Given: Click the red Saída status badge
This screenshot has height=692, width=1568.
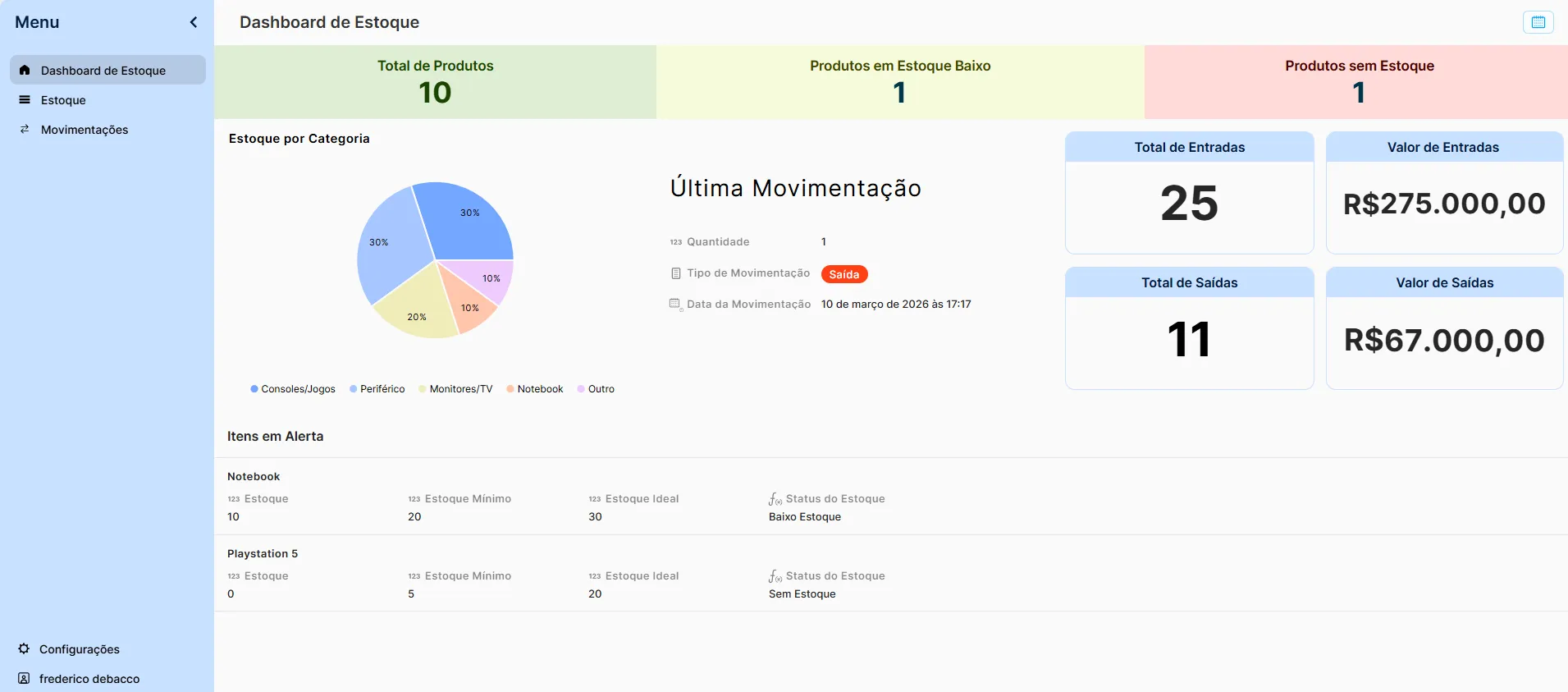Looking at the screenshot, I should (843, 274).
